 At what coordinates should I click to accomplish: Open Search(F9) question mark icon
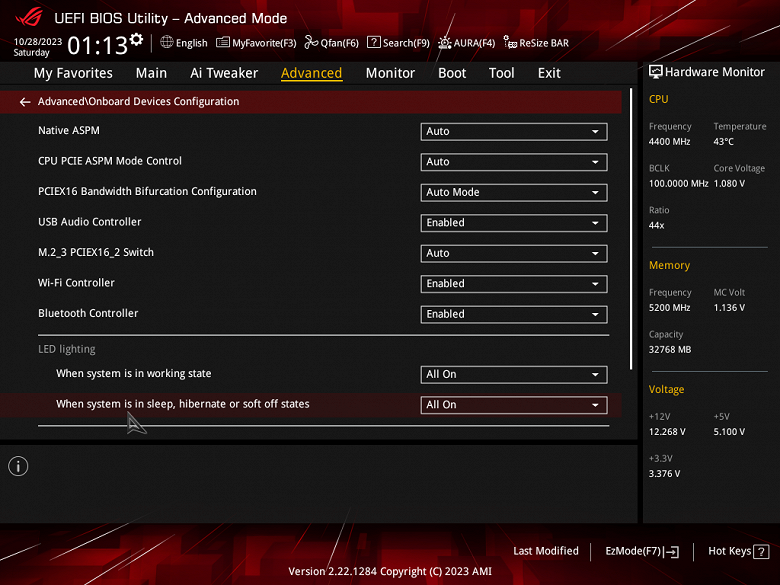click(374, 42)
